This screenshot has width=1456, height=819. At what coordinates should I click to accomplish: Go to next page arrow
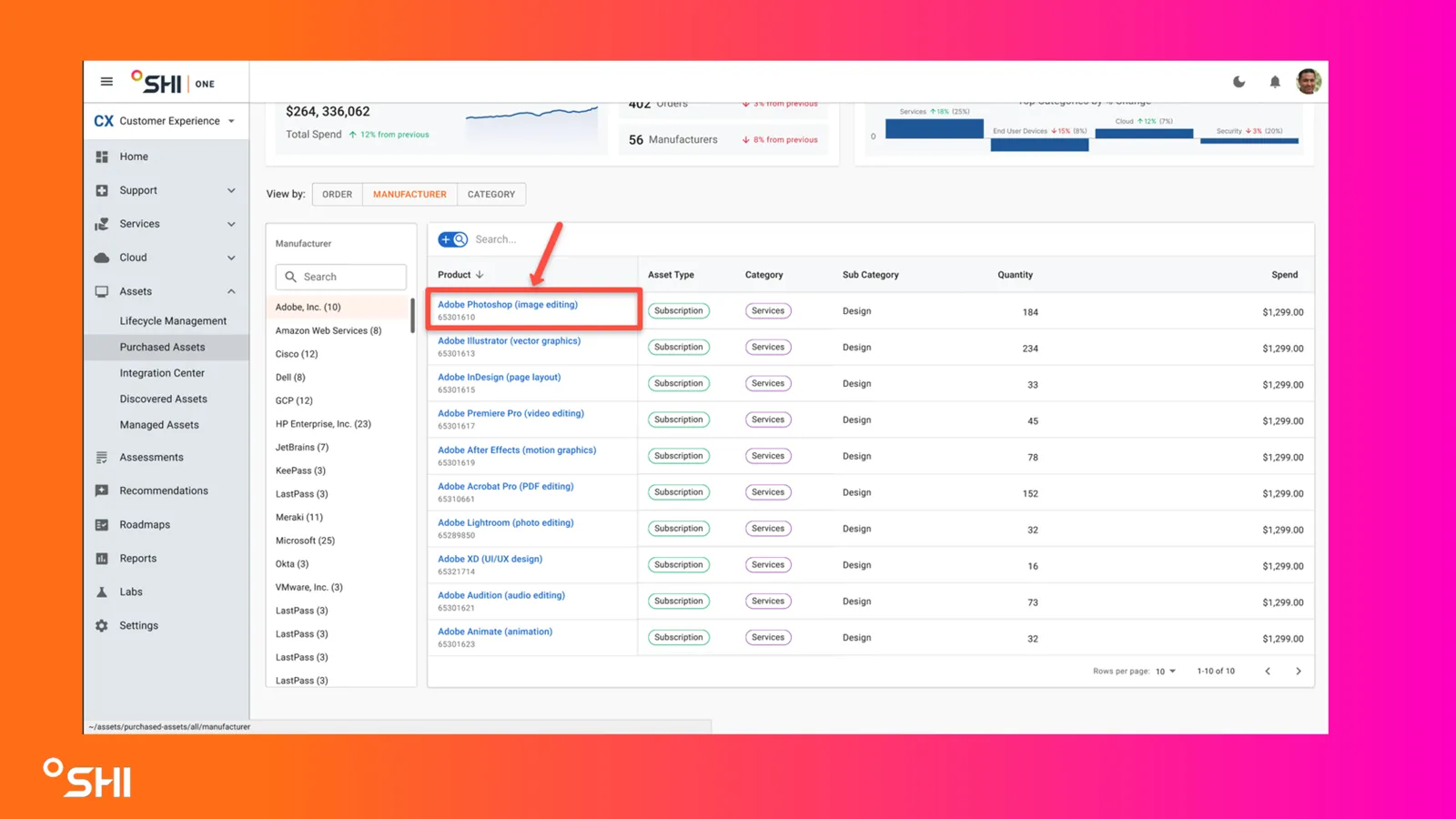(1299, 672)
